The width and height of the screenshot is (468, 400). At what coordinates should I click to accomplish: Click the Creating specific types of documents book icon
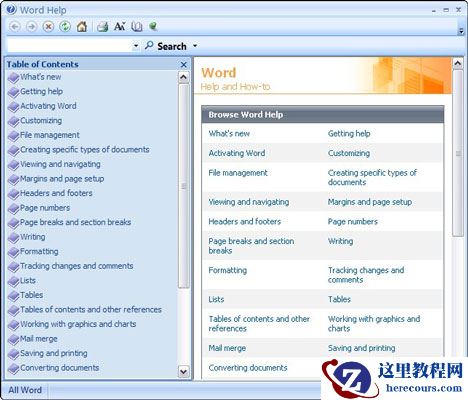tap(14, 150)
